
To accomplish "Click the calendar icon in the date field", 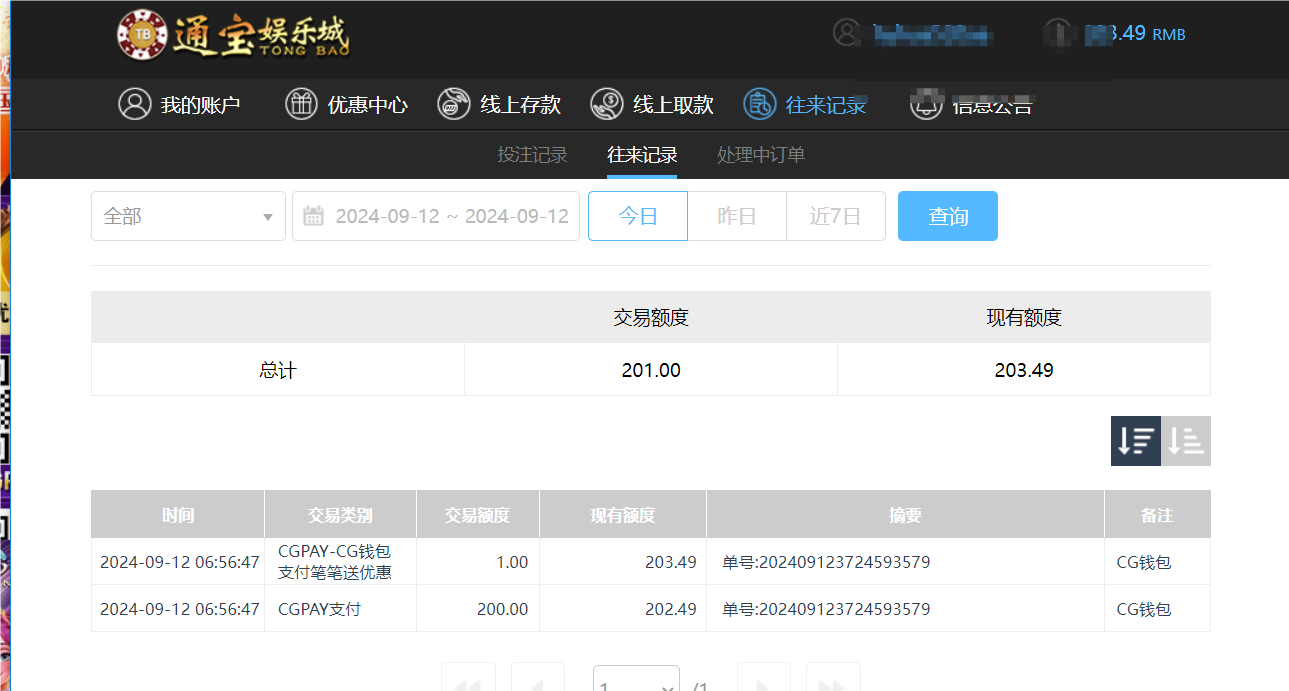I will (315, 216).
